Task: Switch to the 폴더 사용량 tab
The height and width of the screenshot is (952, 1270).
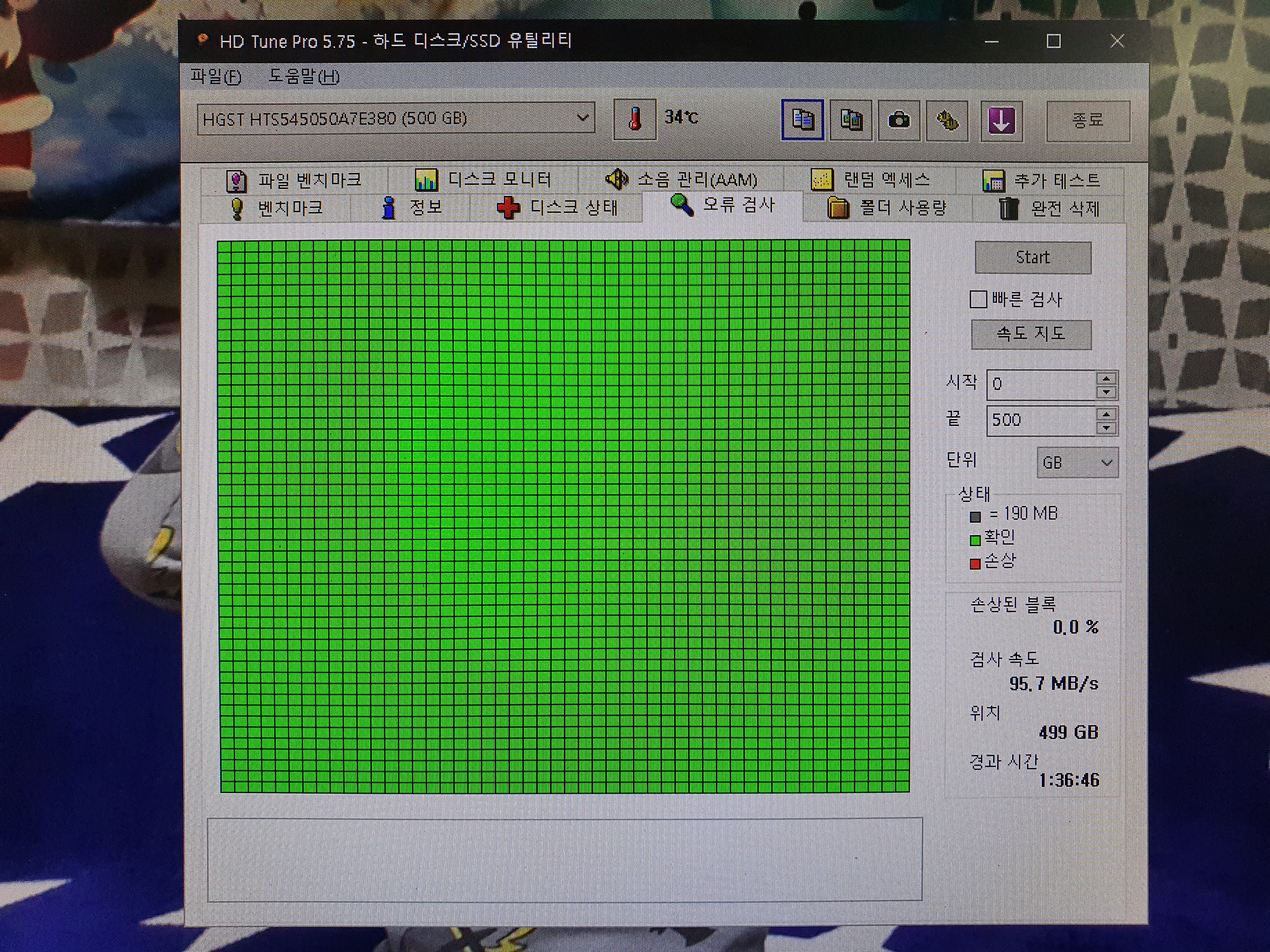Action: (887, 208)
